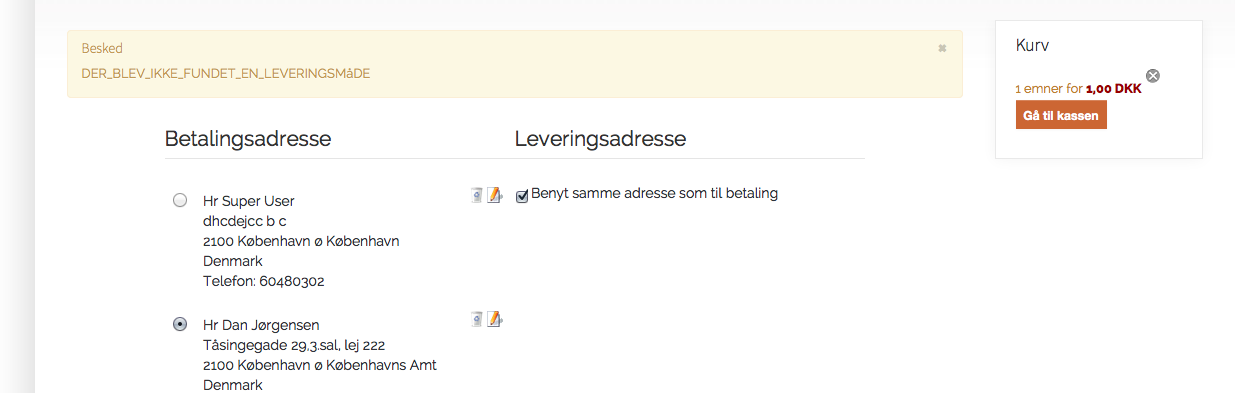The height and width of the screenshot is (393, 1235).
Task: Click the Hr Dan Jørgensen name text
Action: point(262,325)
